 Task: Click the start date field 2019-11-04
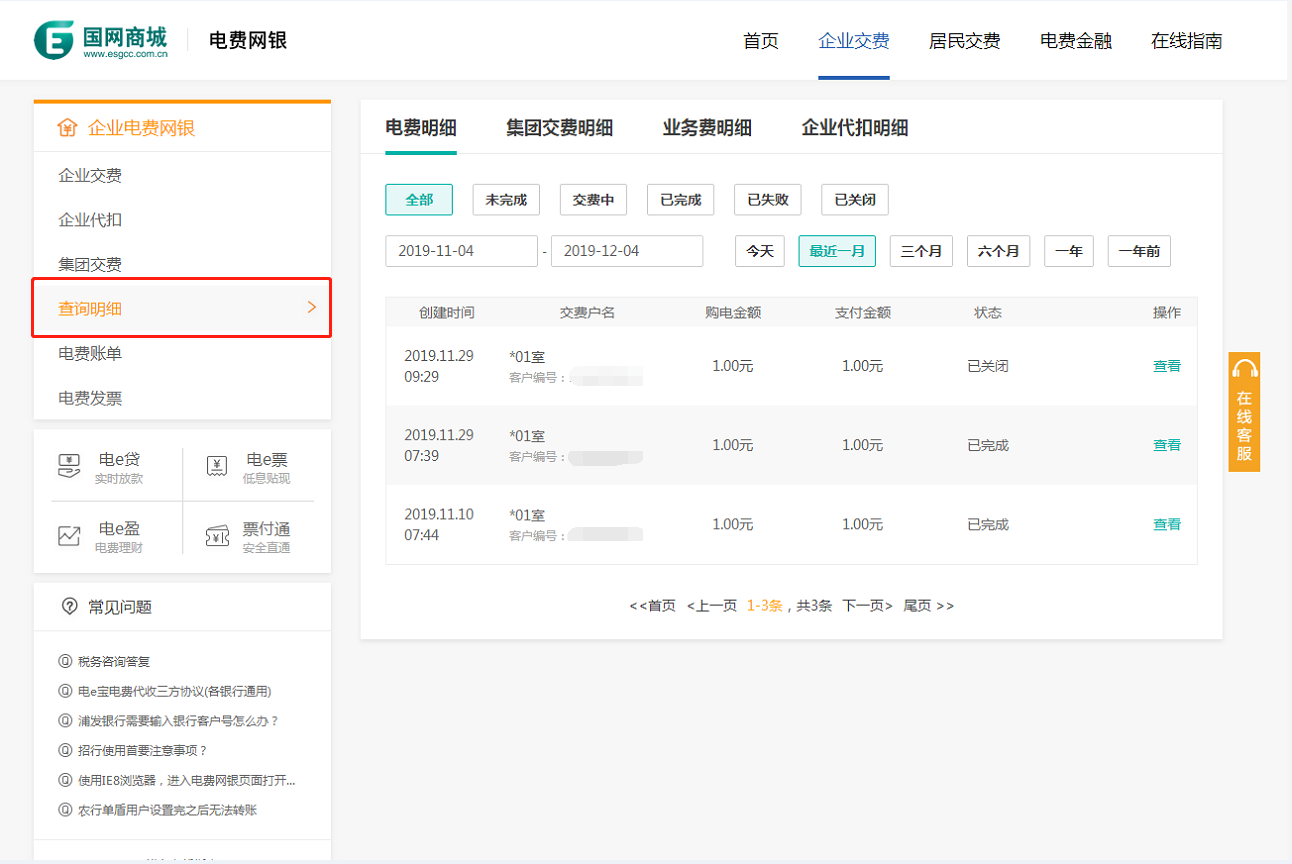(x=462, y=251)
